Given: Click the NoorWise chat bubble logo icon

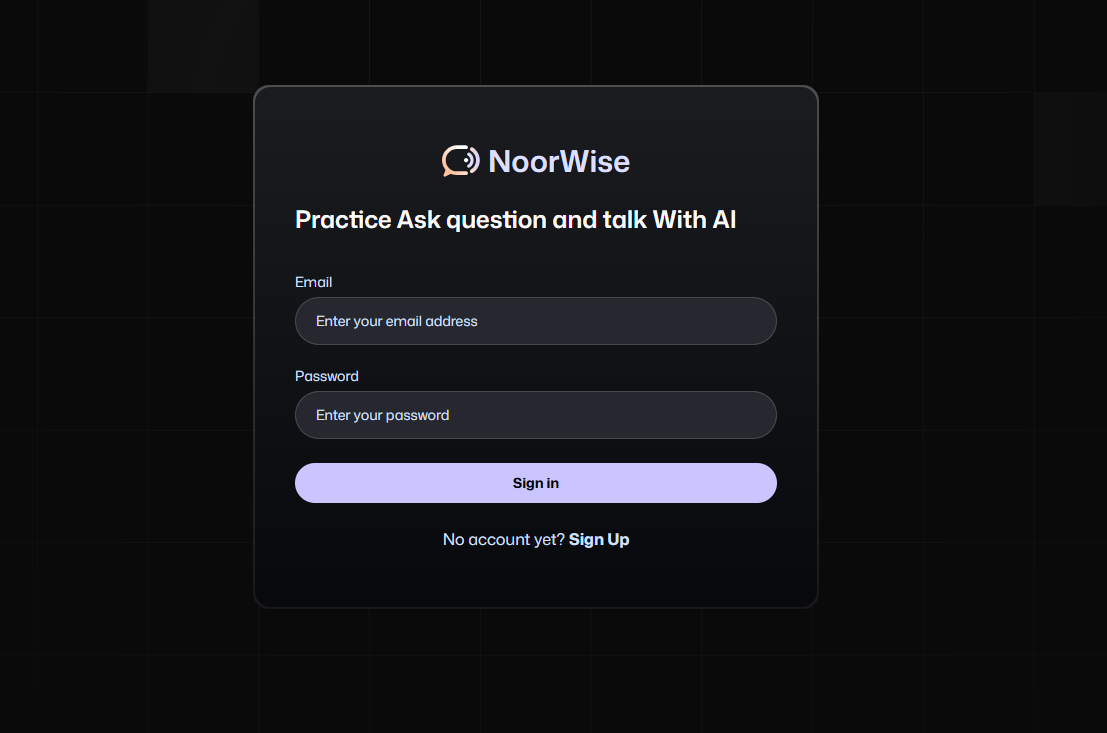Looking at the screenshot, I should [x=460, y=161].
